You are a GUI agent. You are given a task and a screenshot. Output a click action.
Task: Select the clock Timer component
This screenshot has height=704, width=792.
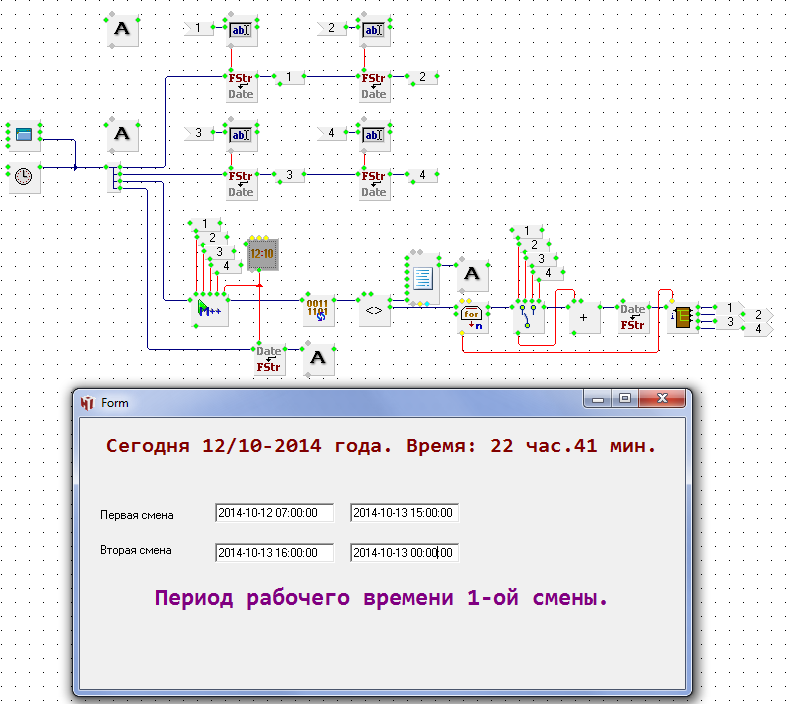(x=23, y=177)
